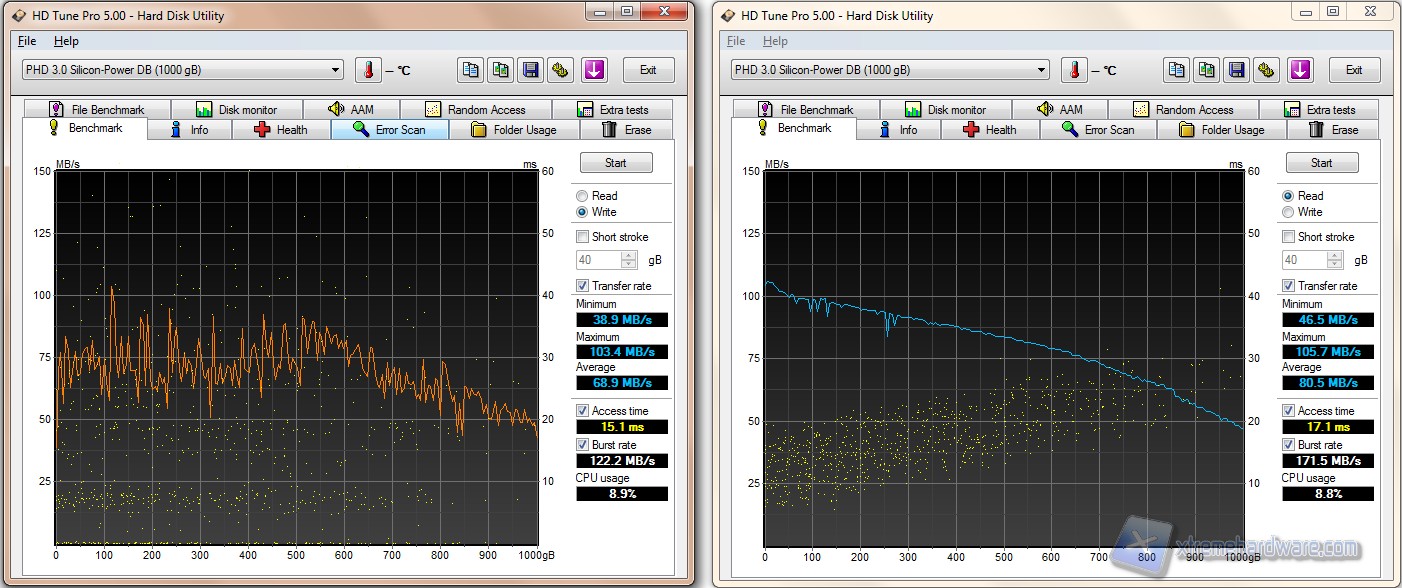Click the thermometer temperature icon in left window

click(368, 70)
